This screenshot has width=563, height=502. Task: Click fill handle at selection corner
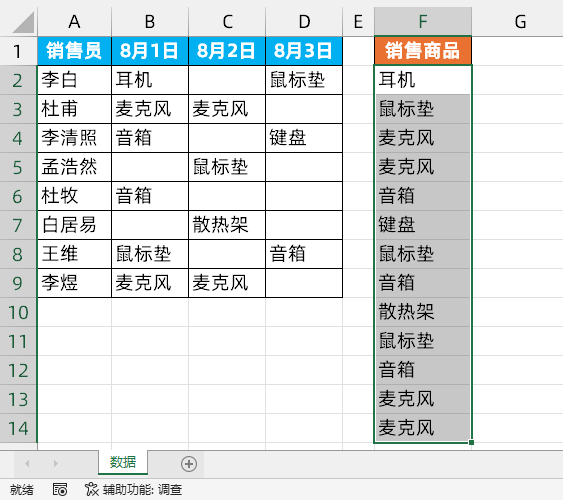[x=471, y=442]
